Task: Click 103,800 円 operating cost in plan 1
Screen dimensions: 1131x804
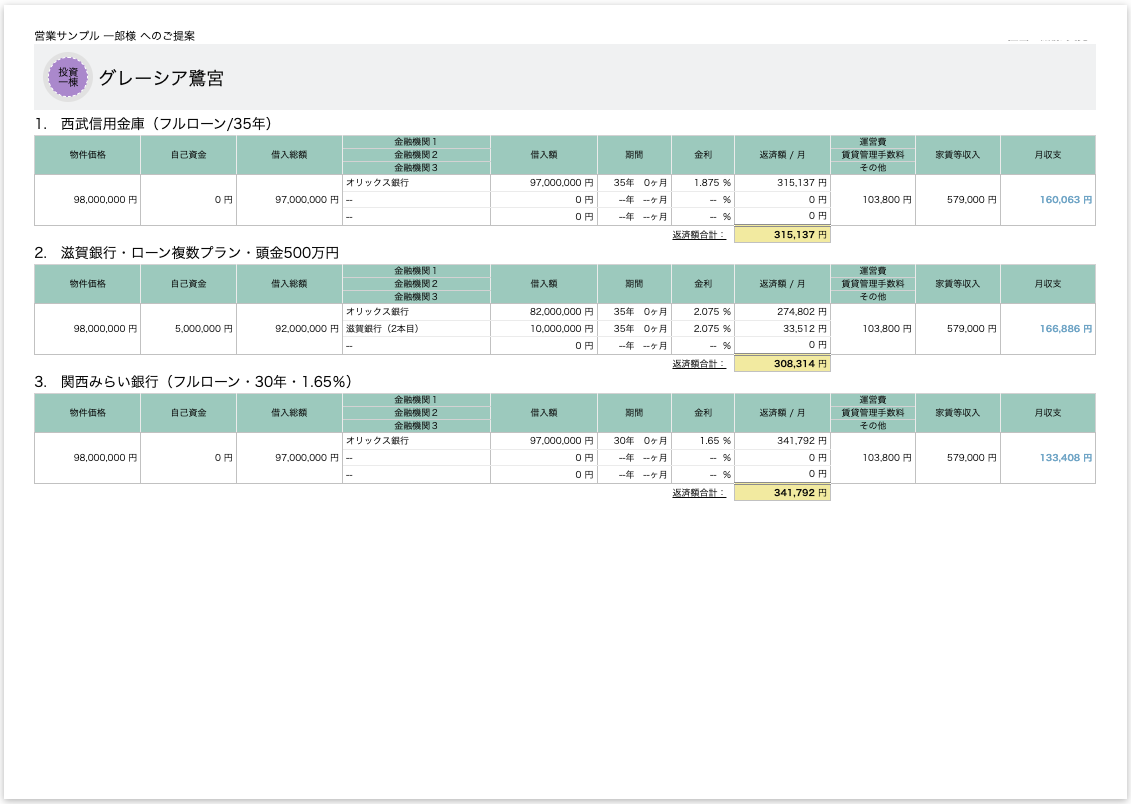Action: [x=873, y=200]
